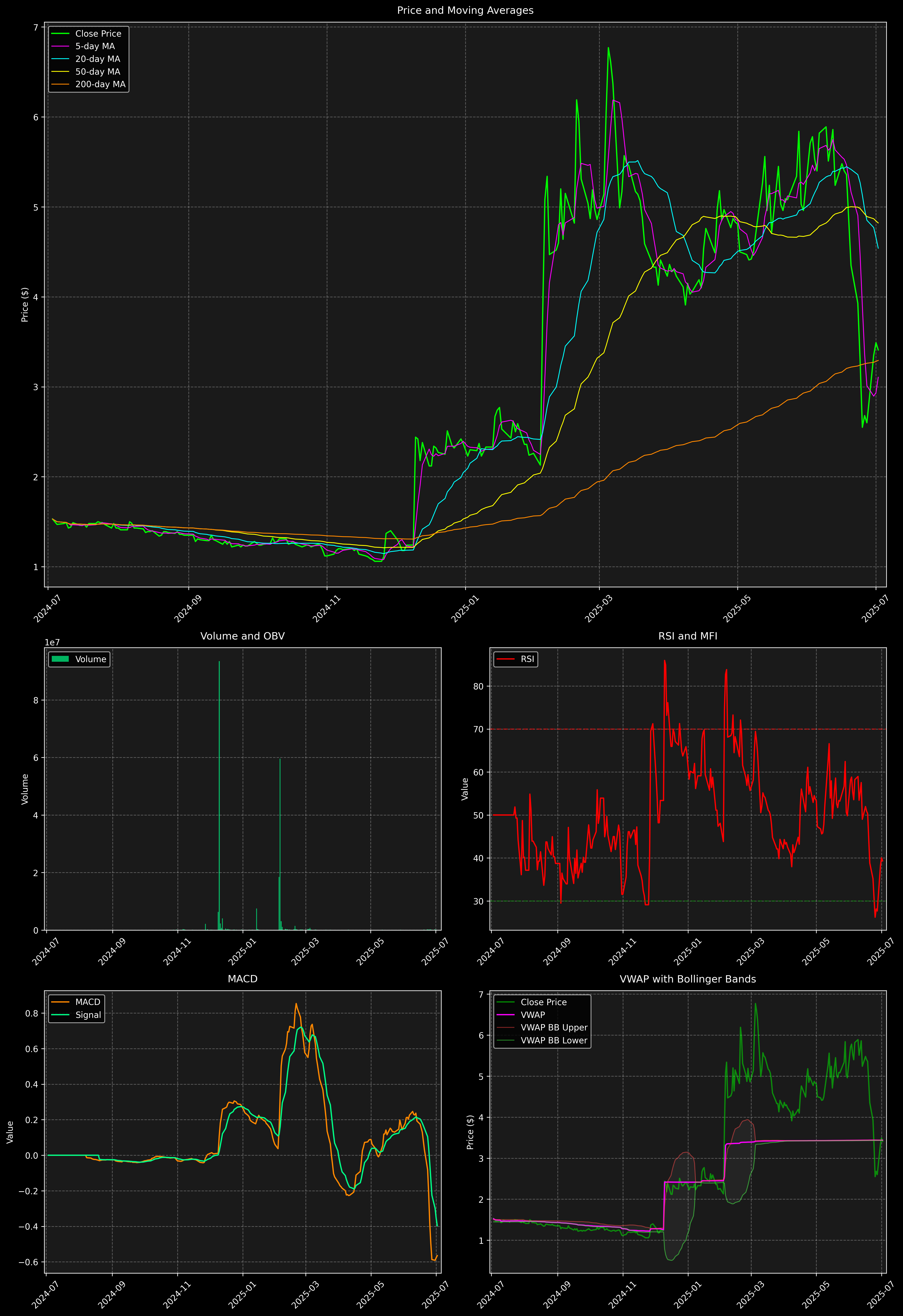This screenshot has width=903, height=1316.
Task: Click the yellow 50-day MA legend line sample
Action: tap(61, 72)
